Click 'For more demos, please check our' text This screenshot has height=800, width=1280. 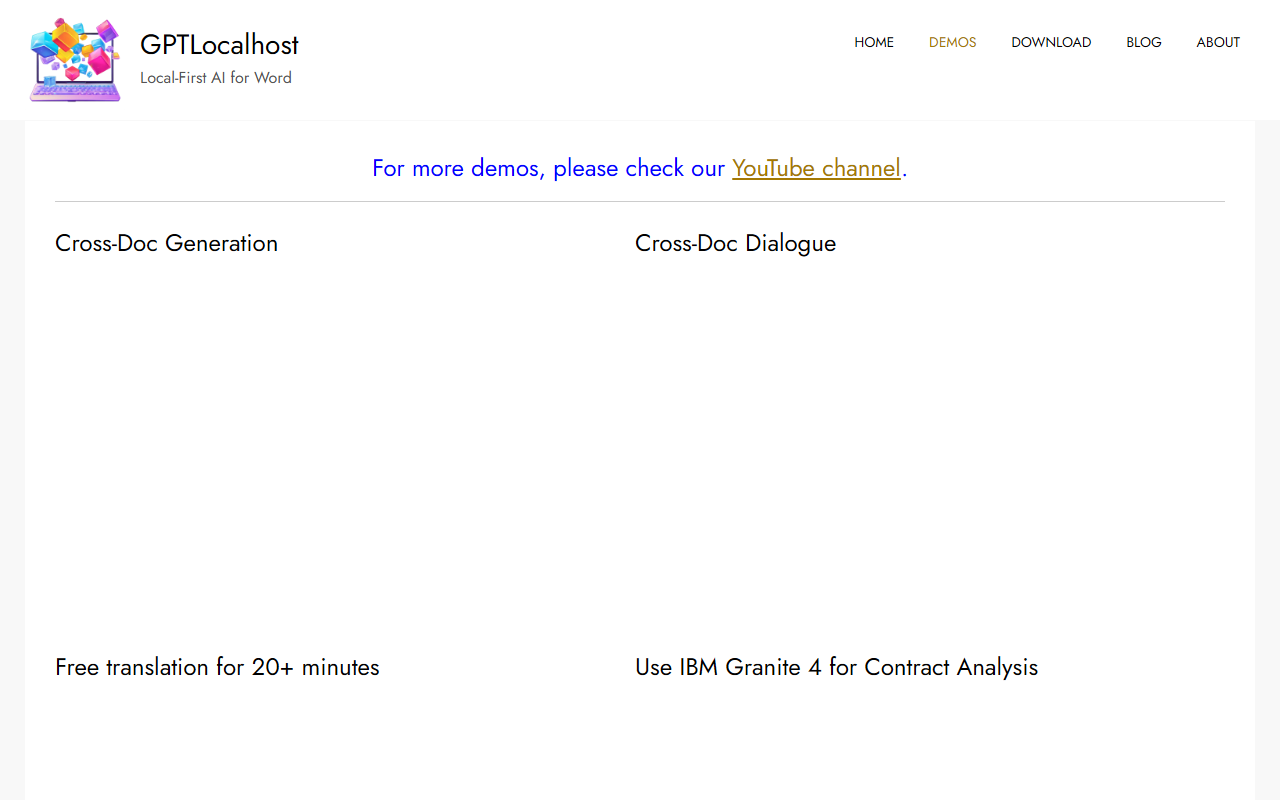click(548, 168)
